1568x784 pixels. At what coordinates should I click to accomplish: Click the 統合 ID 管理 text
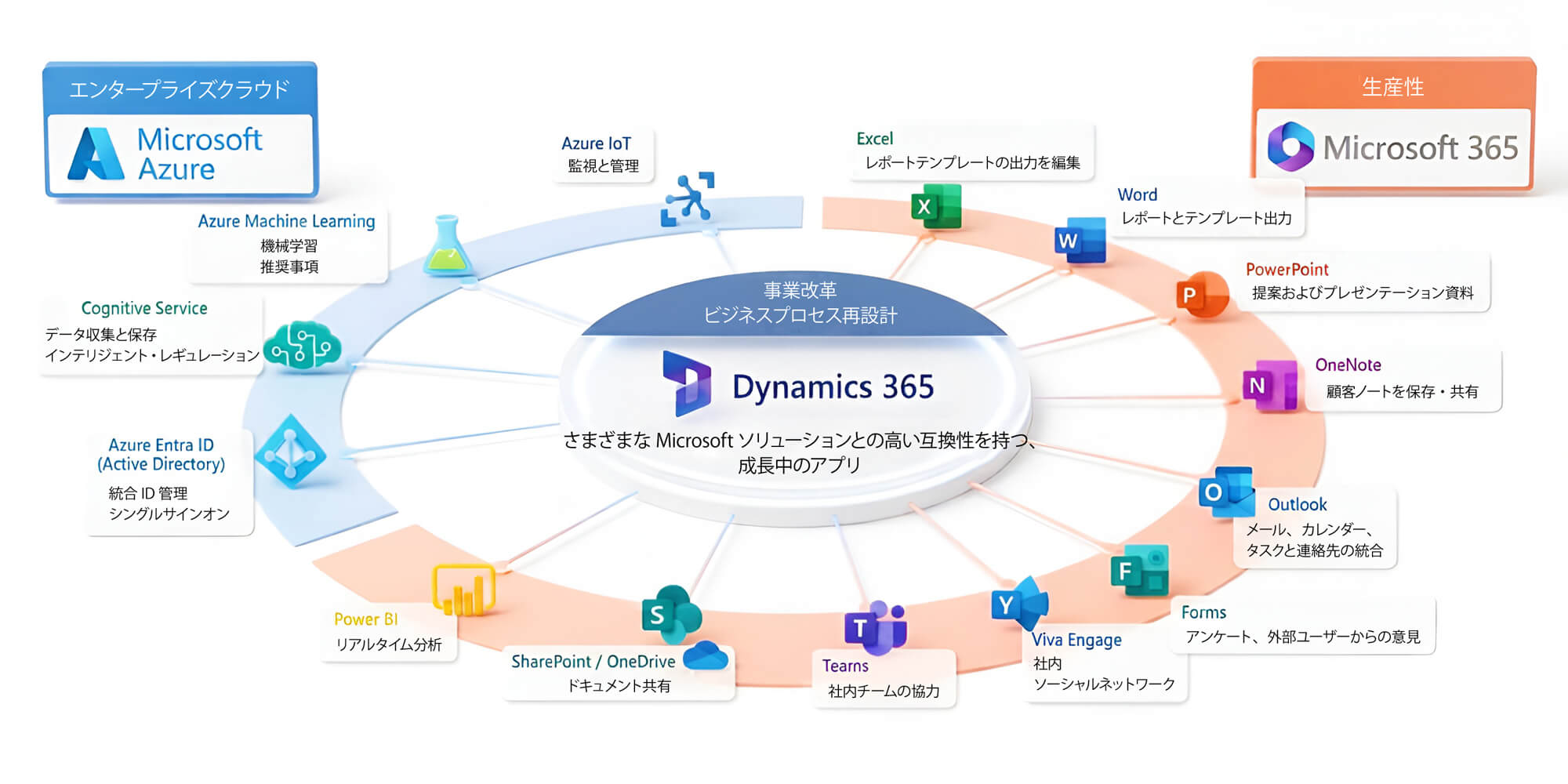point(148,493)
